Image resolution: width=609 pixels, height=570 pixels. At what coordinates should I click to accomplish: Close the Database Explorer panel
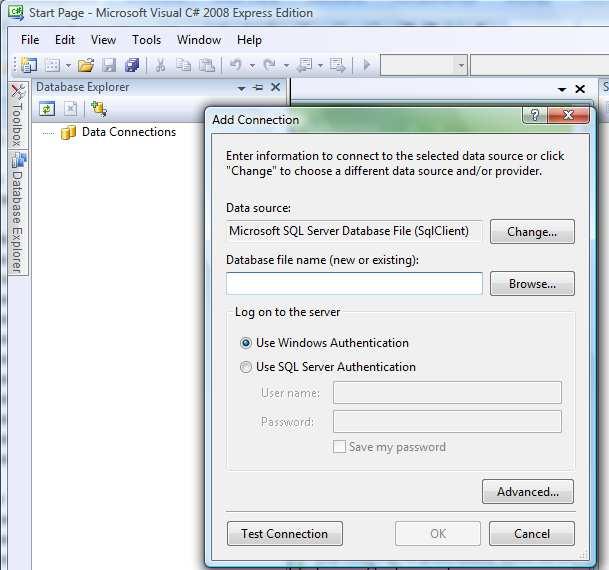275,87
